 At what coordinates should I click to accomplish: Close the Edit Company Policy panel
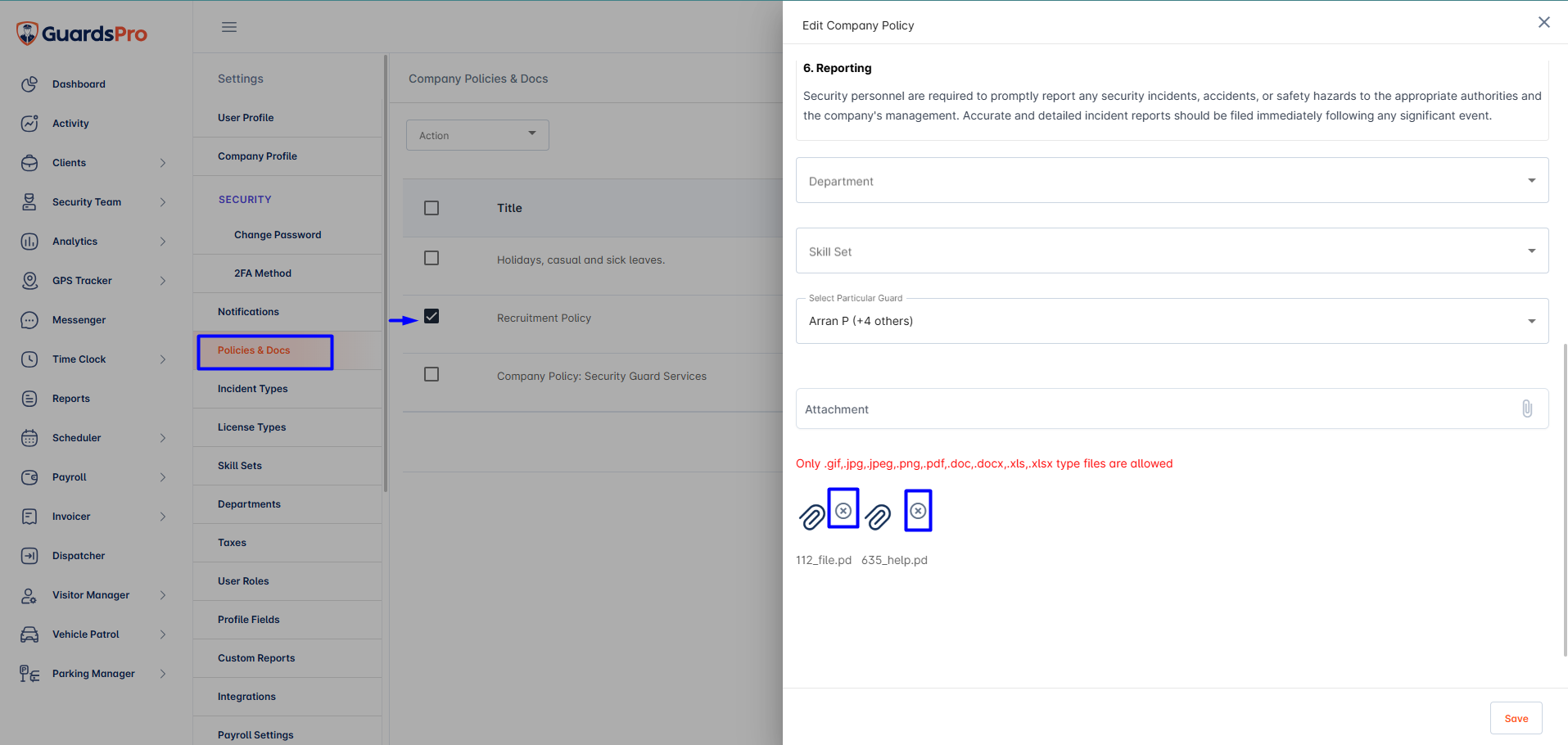pos(1544,22)
